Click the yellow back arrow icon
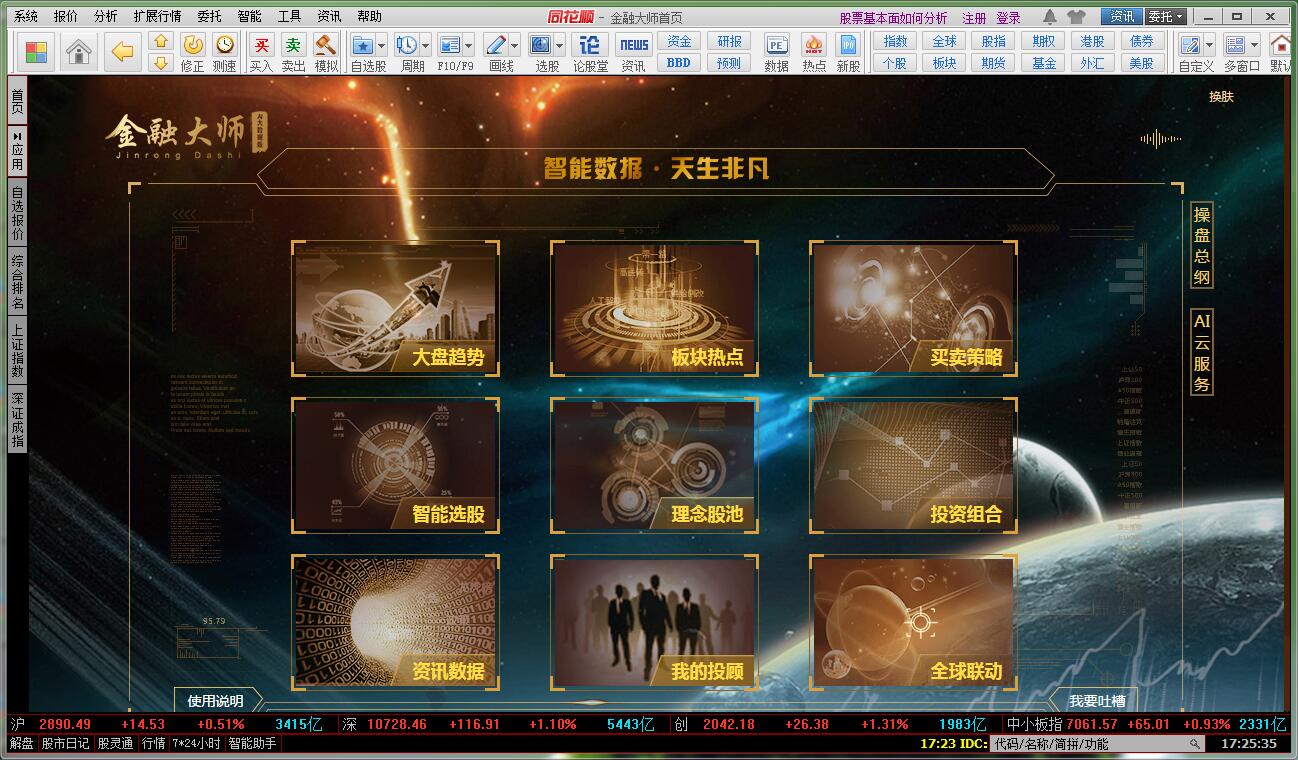 (x=123, y=52)
